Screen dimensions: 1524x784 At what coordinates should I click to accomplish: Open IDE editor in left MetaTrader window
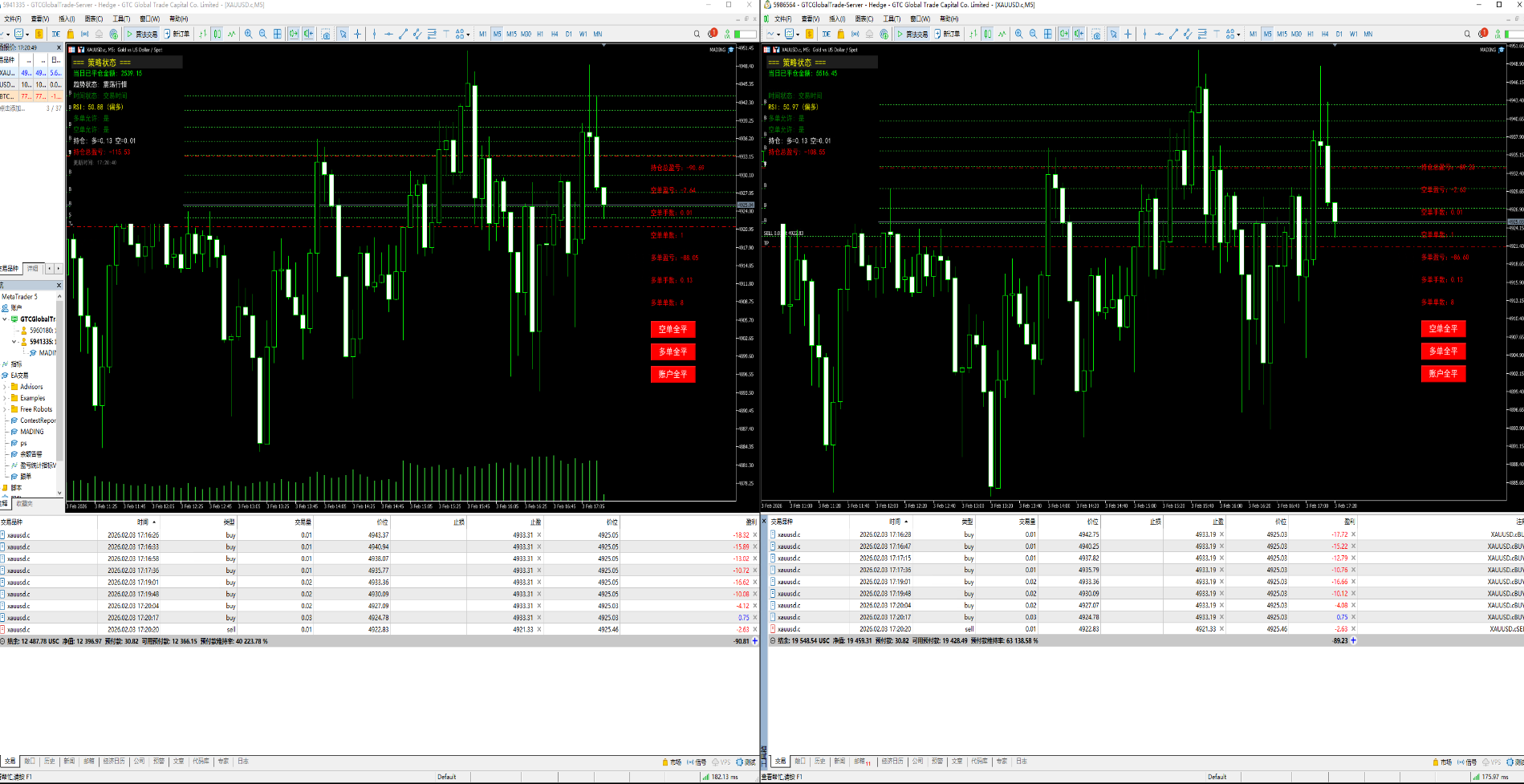point(56,34)
